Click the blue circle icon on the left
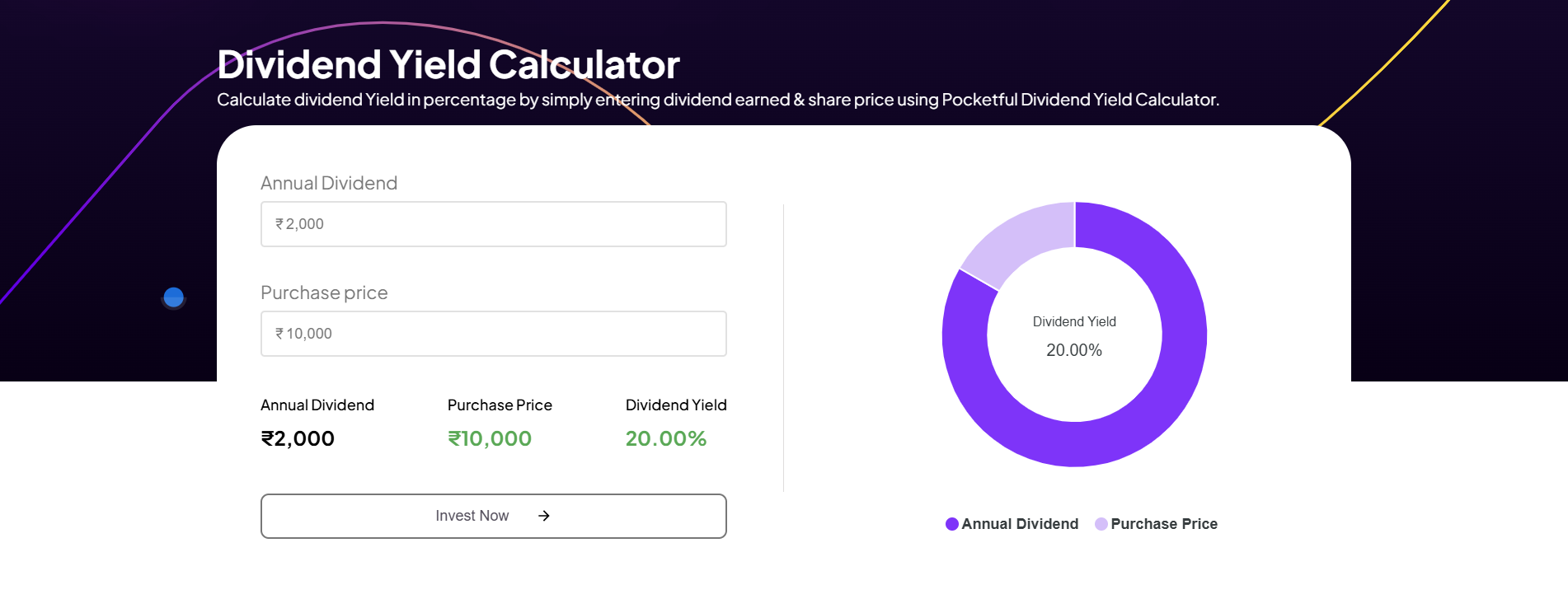Screen dimensions: 1568x599 pyautogui.click(x=173, y=297)
